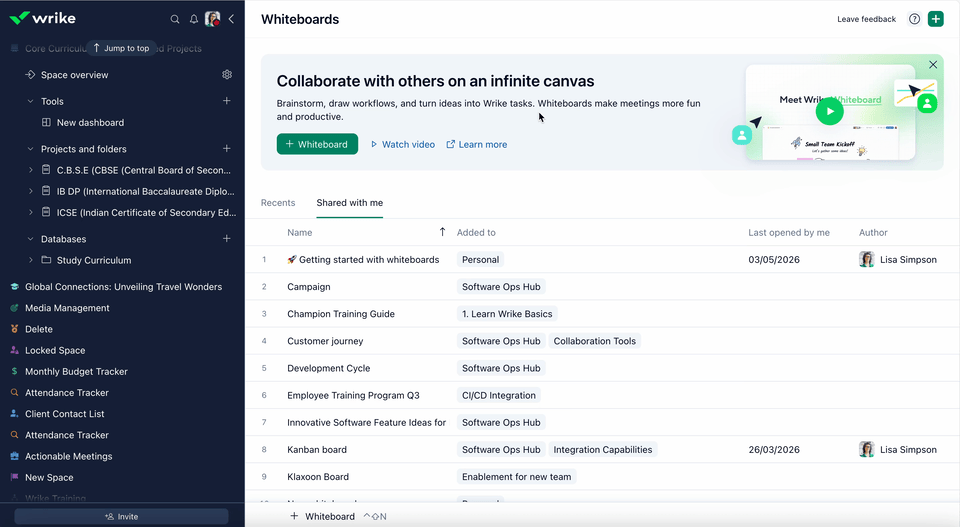Collapse the sidebar with the left chevron

[231, 19]
